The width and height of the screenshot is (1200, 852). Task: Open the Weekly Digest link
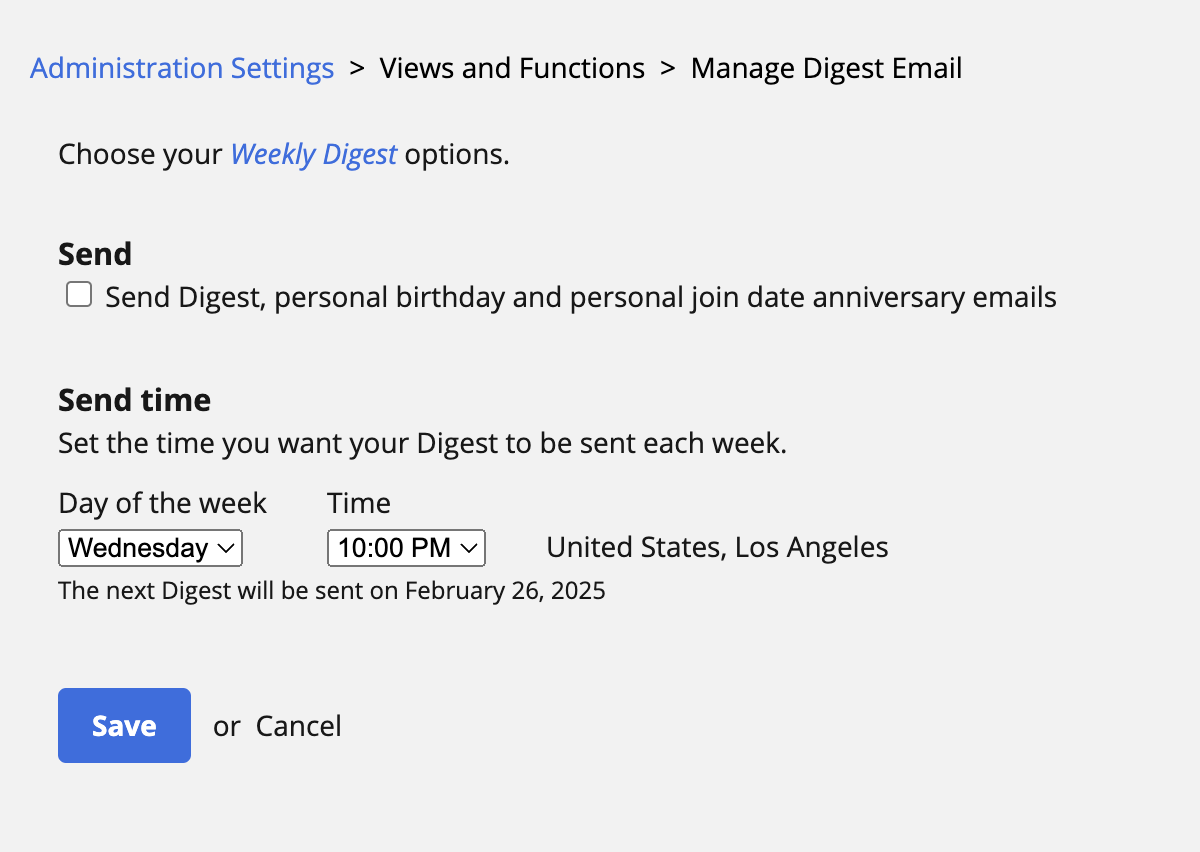coord(314,155)
